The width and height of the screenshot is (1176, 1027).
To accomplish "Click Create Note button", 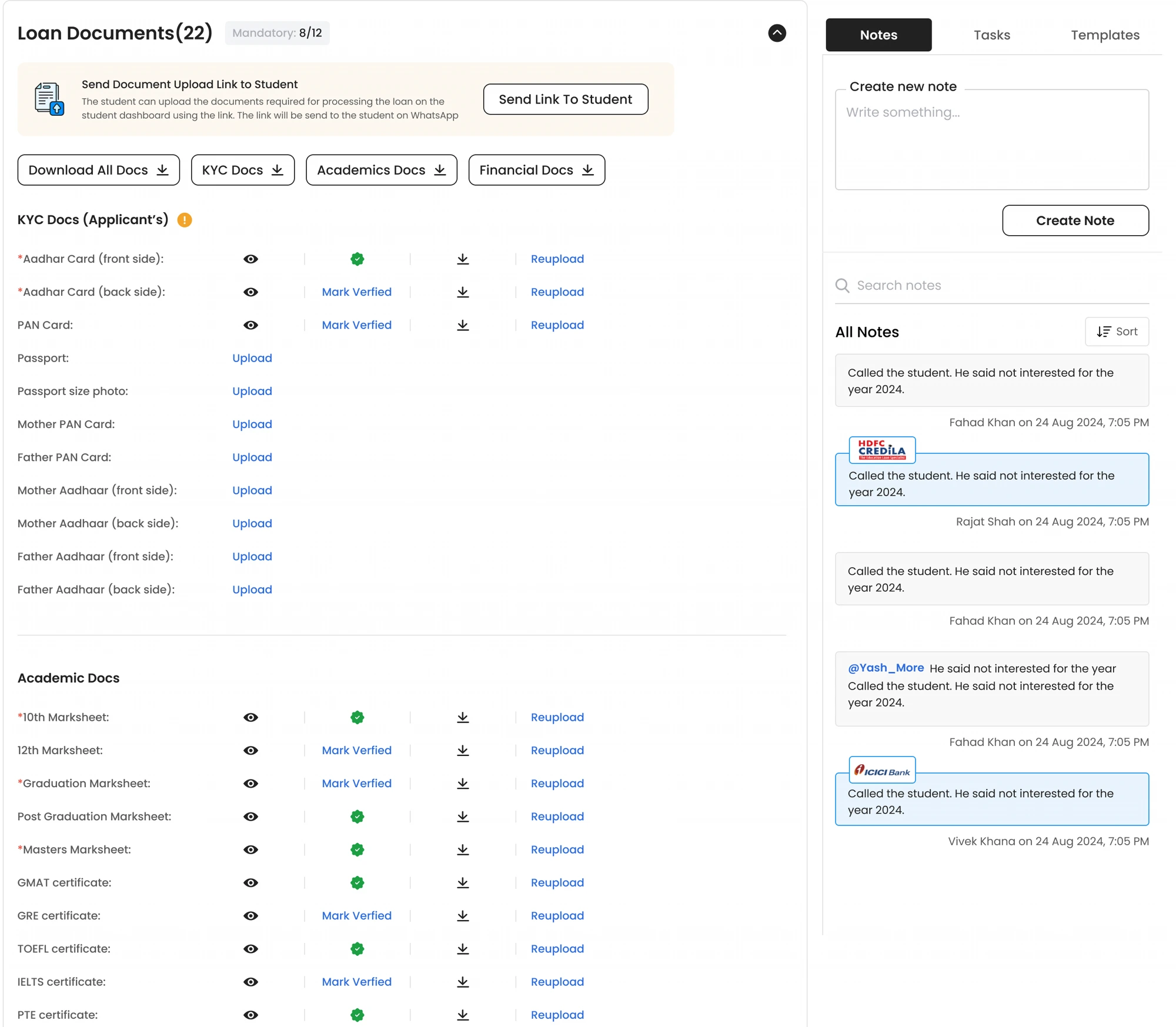I will [1075, 220].
